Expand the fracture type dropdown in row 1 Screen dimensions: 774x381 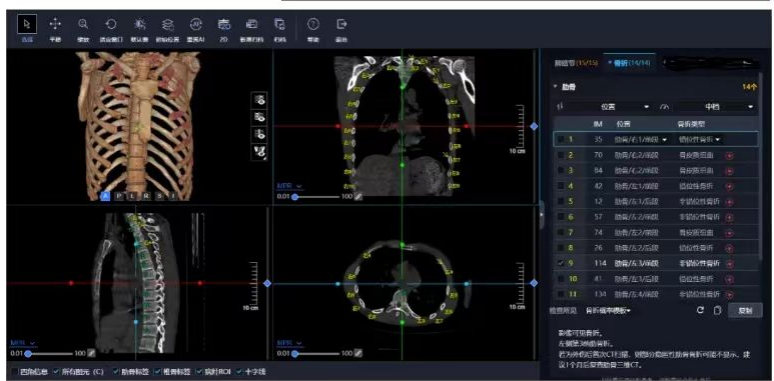[x=700, y=140]
